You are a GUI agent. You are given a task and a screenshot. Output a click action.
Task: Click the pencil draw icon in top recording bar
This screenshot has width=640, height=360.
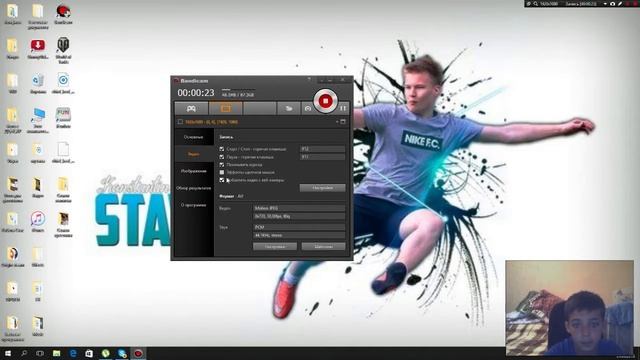click(620, 4)
